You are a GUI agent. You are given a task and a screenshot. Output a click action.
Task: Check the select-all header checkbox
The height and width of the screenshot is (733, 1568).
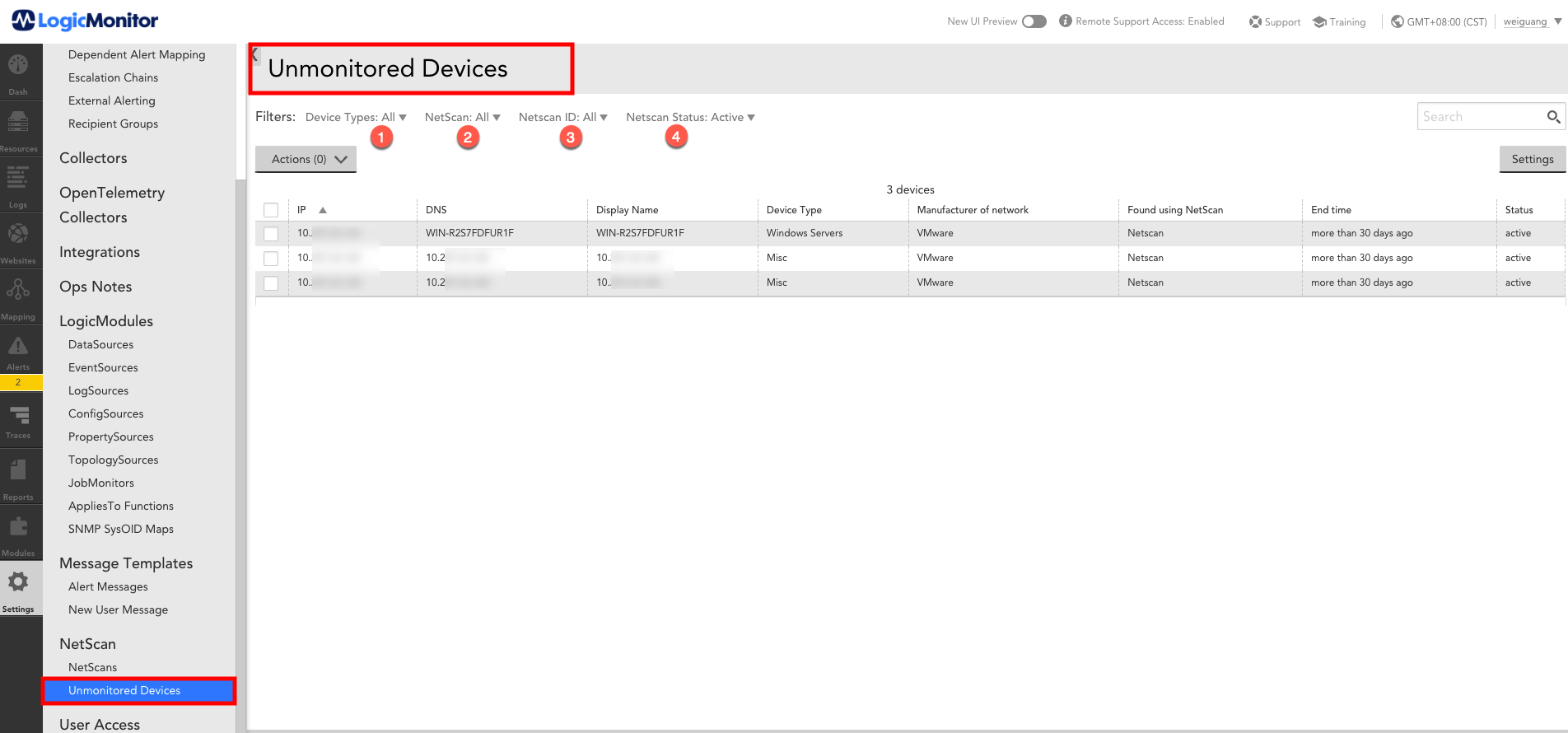[271, 210]
